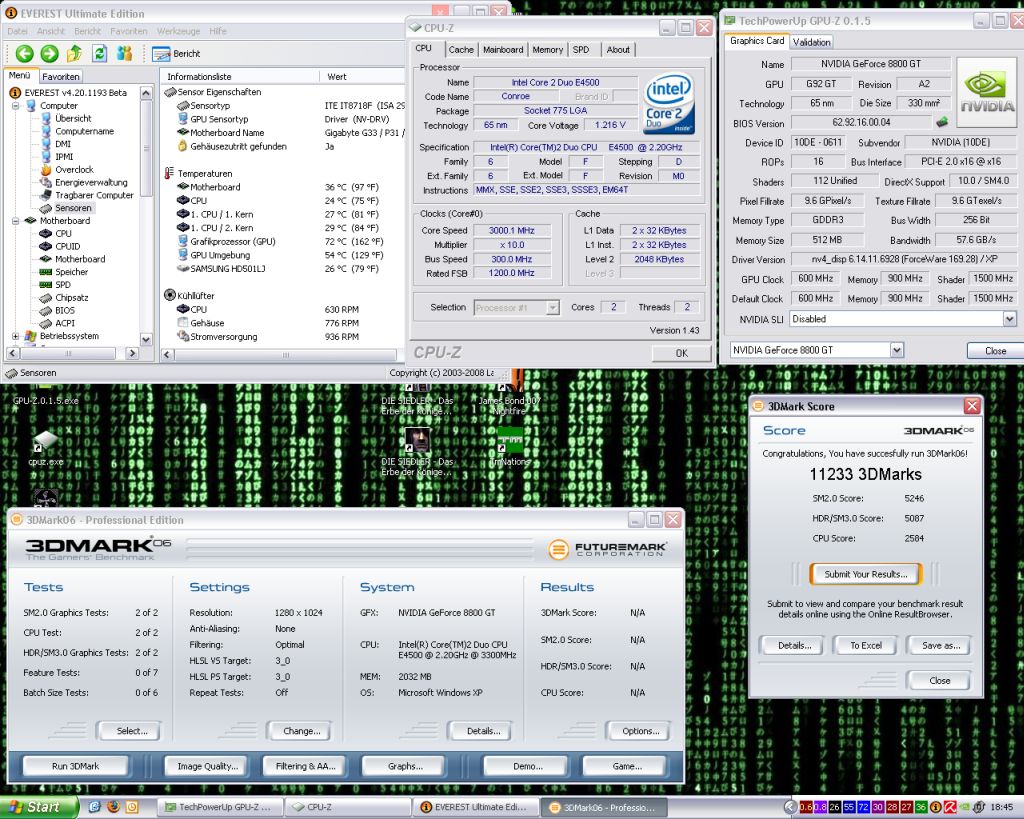Image resolution: width=1024 pixels, height=819 pixels.
Task: Switch to CPU-Z Cache tab
Action: click(461, 50)
